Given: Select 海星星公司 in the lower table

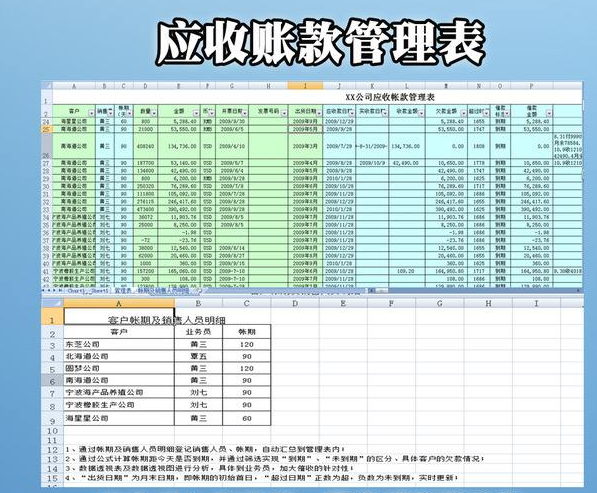Looking at the screenshot, I should 119,418.
